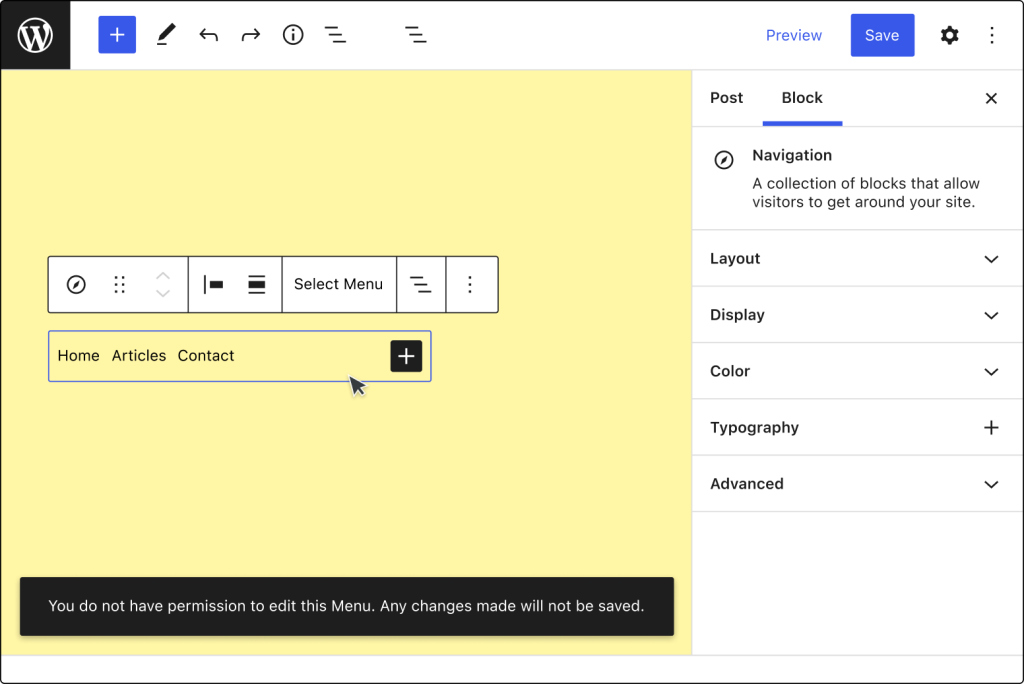Close the settings sidebar
The image size is (1024, 684).
(991, 98)
